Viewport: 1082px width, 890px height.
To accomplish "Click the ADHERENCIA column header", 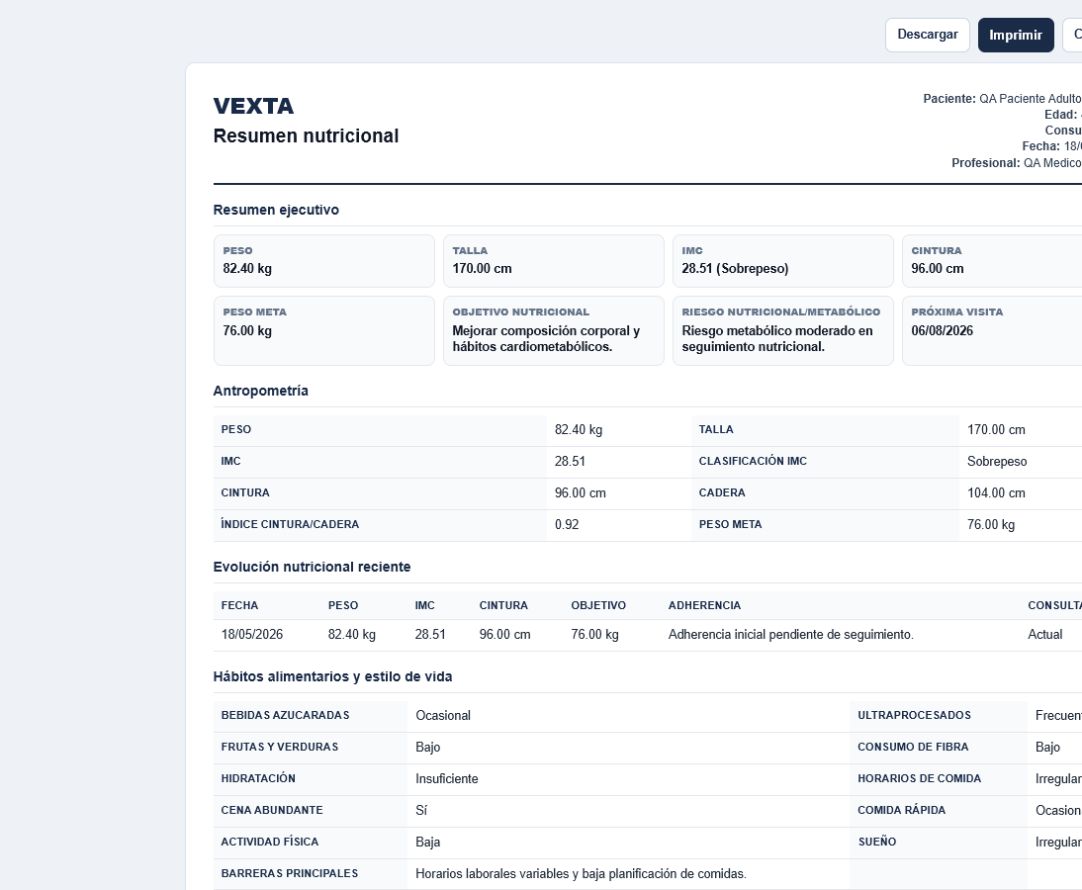I will [705, 605].
